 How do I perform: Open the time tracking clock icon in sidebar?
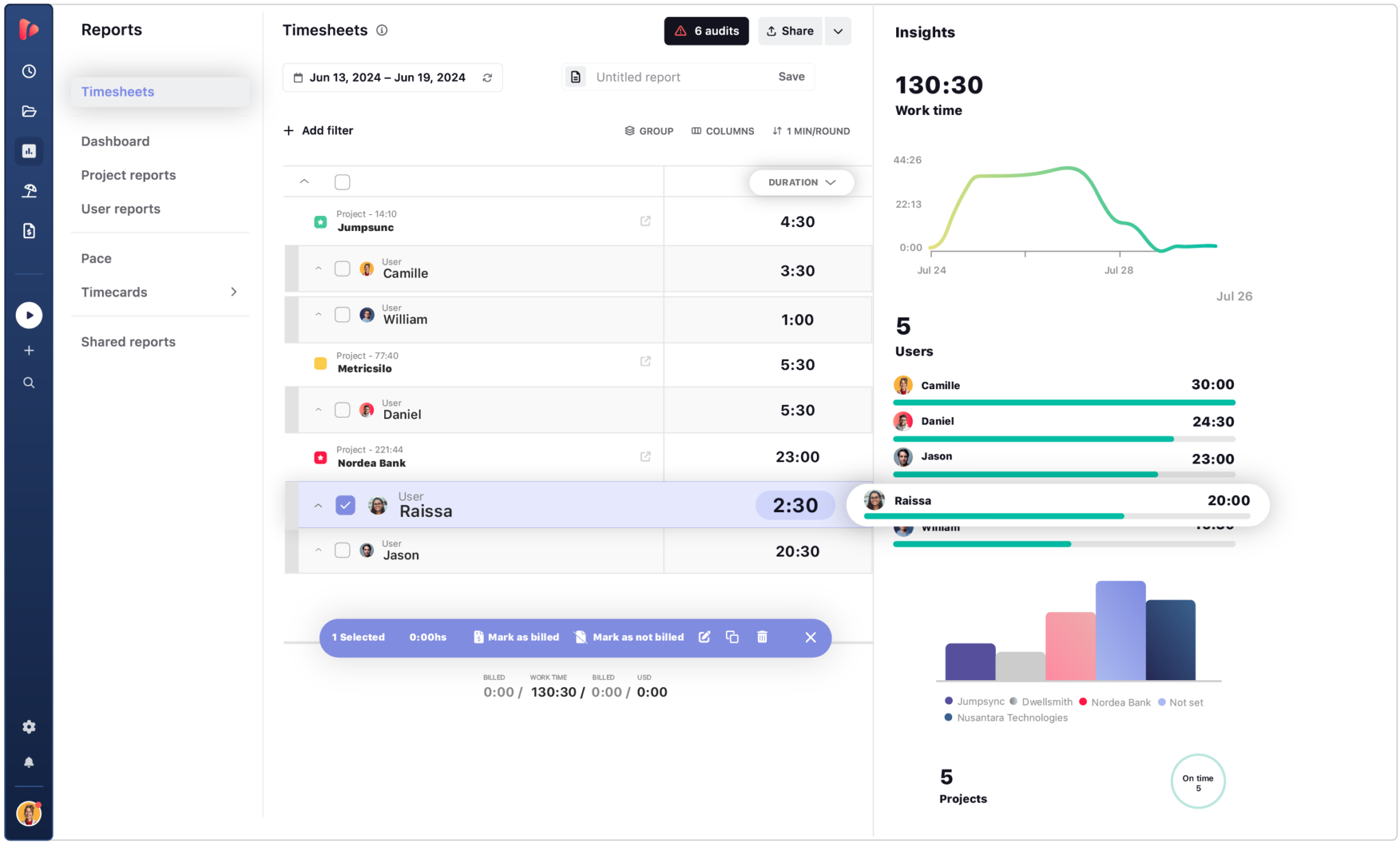[29, 71]
